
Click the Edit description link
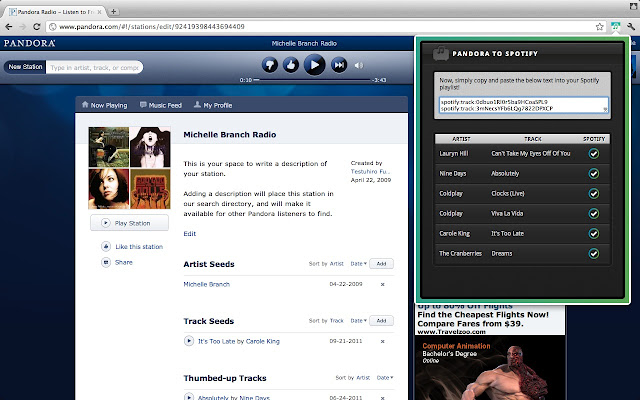coord(189,233)
